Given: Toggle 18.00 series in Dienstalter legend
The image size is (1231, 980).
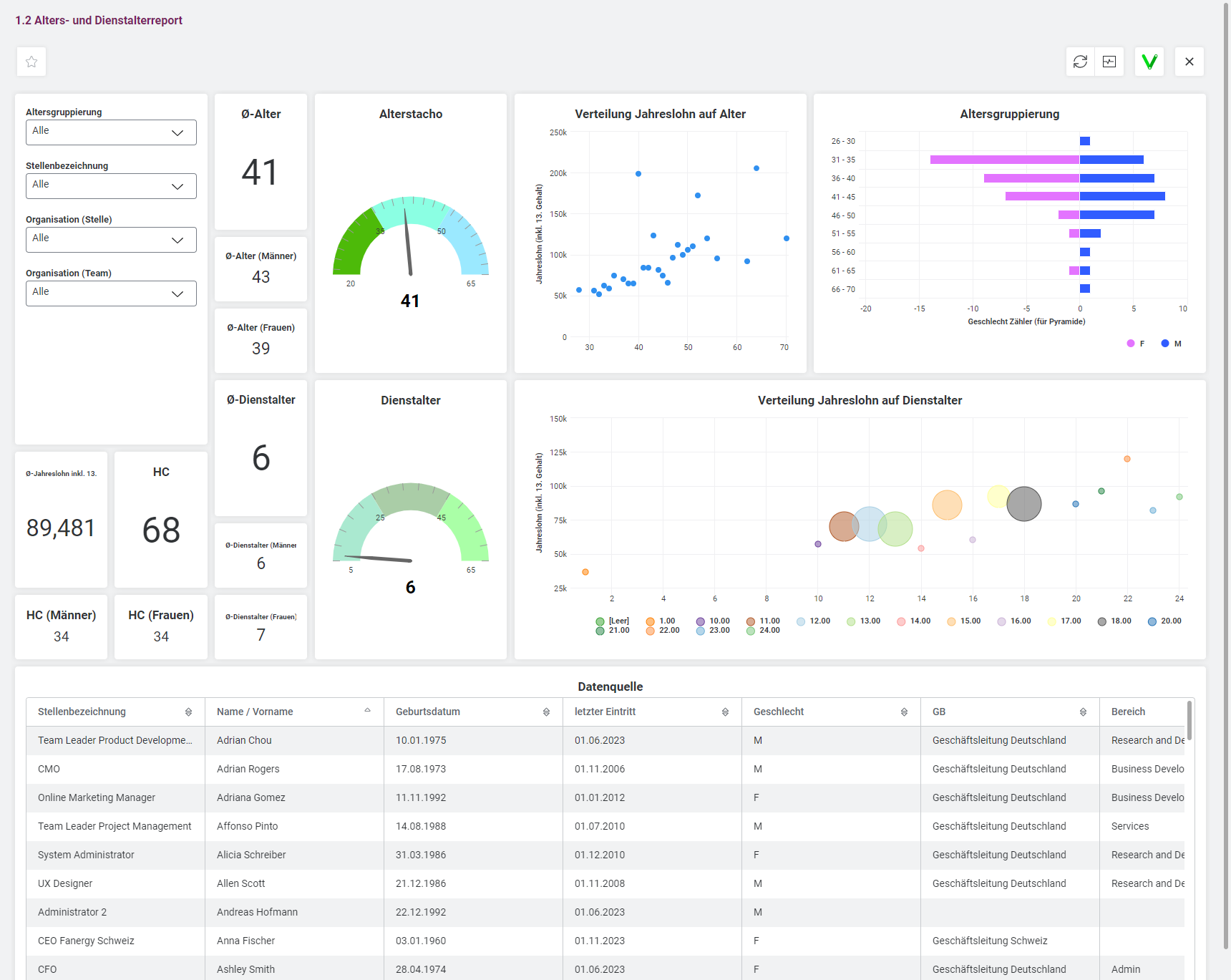Looking at the screenshot, I should coord(1115,621).
